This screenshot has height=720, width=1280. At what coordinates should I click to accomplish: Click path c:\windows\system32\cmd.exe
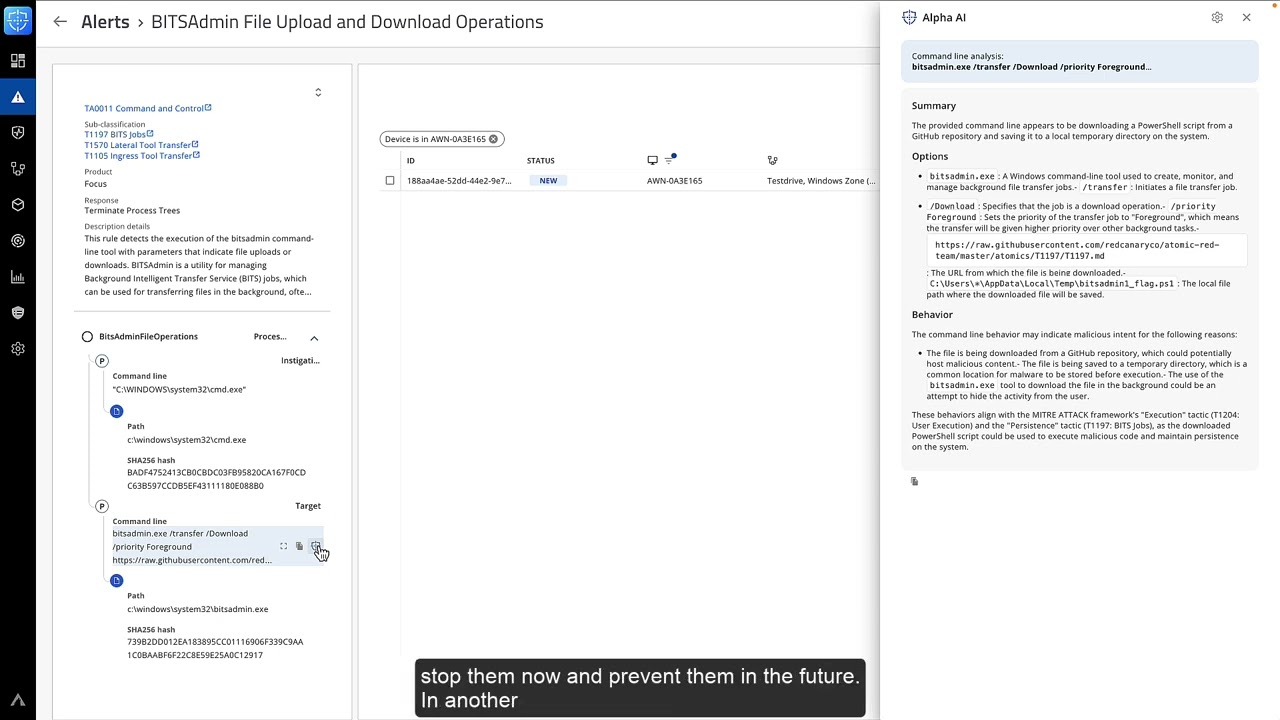pyautogui.click(x=186, y=440)
